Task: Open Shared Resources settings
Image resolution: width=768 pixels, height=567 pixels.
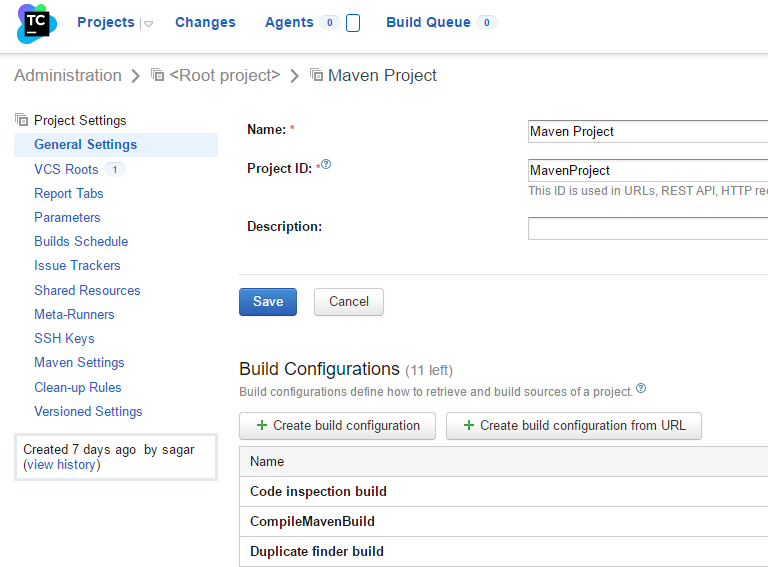Action: (x=87, y=290)
